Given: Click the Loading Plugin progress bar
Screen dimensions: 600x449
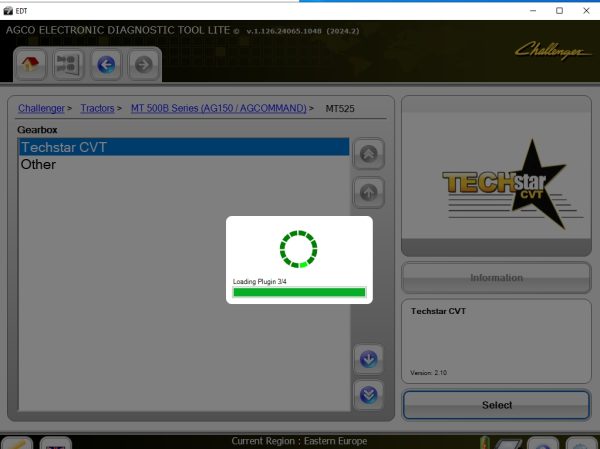Looking at the screenshot, I should point(299,292).
